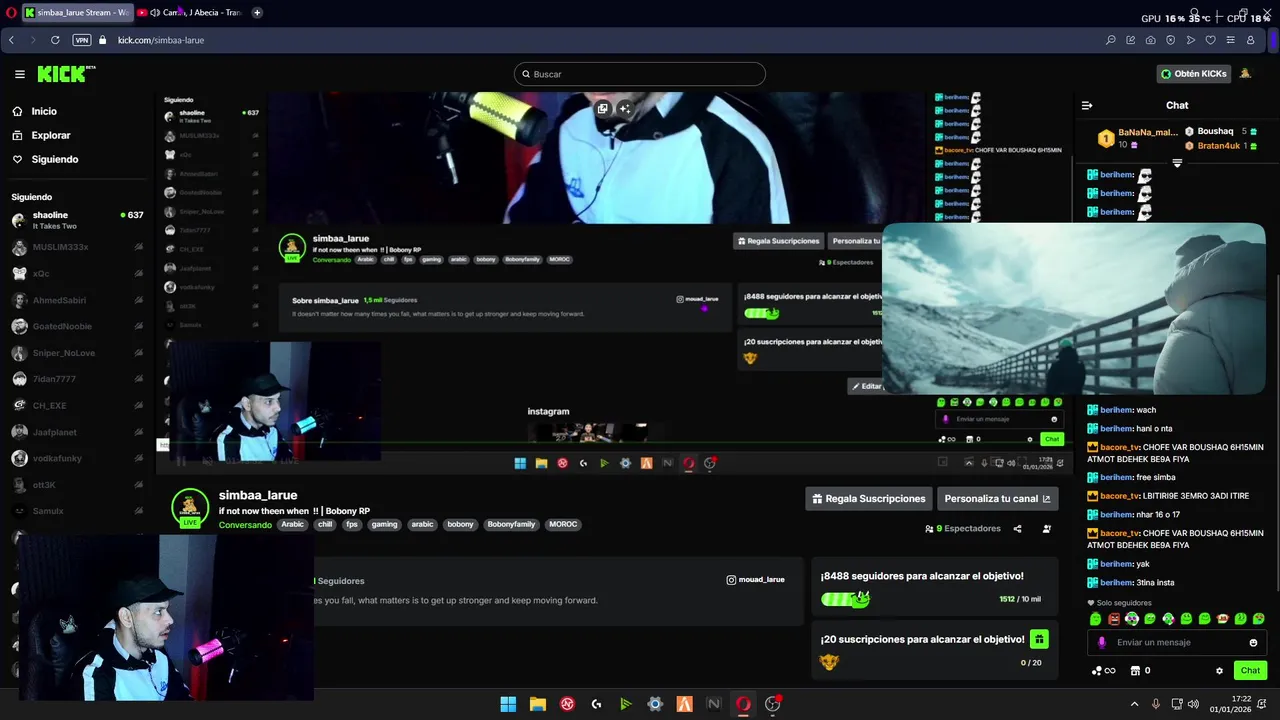Click the Bobonyfamily tag
Viewport: 1280px width, 720px height.
pos(511,525)
